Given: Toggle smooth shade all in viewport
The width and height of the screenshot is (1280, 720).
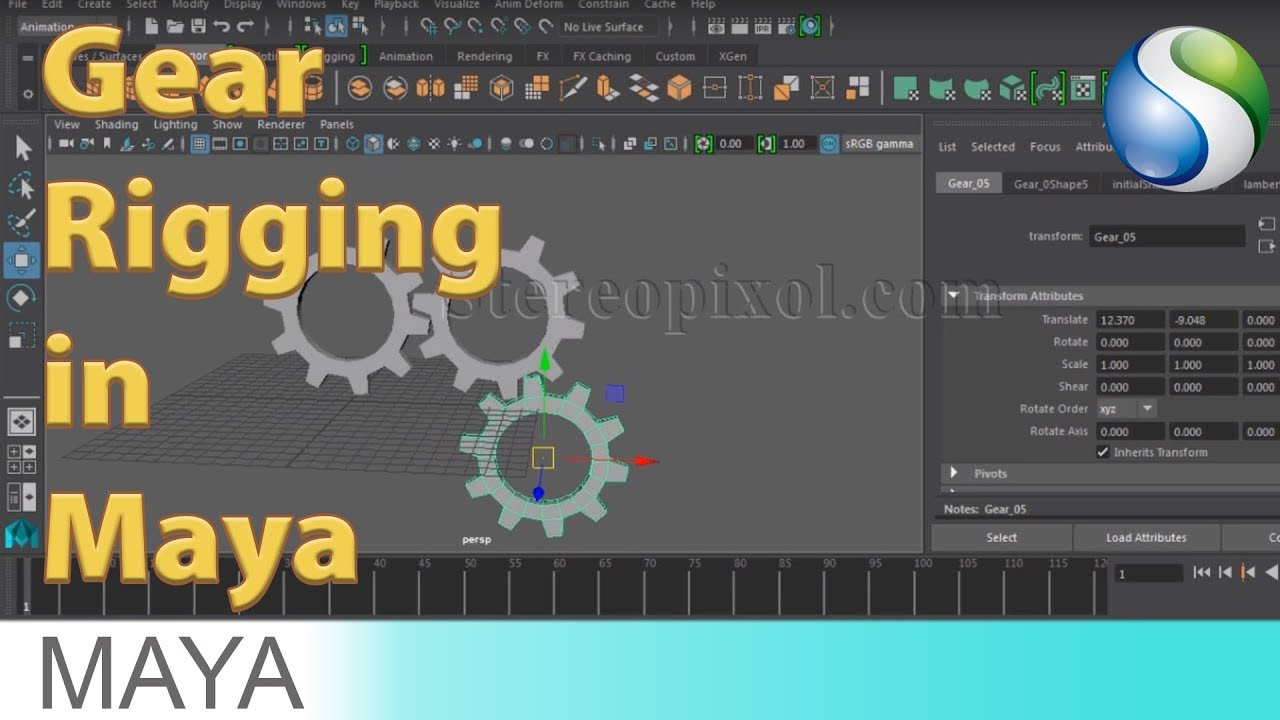Looking at the screenshot, I should click(373, 144).
